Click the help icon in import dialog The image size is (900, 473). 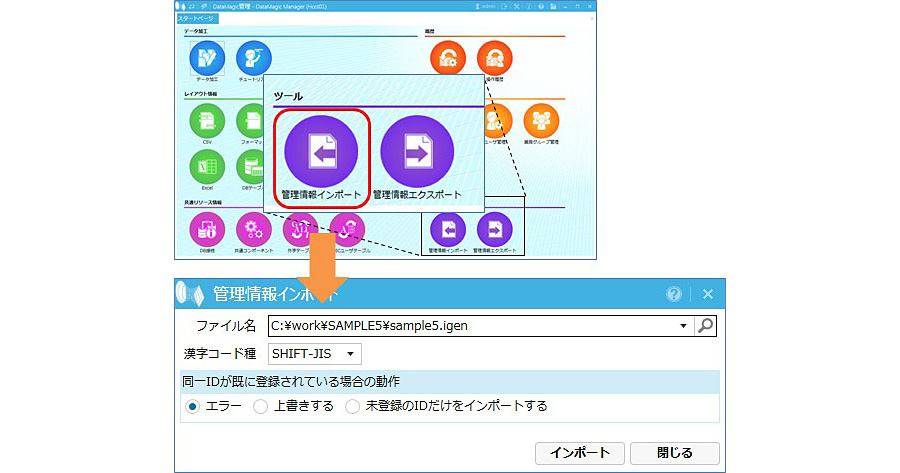coord(674,294)
